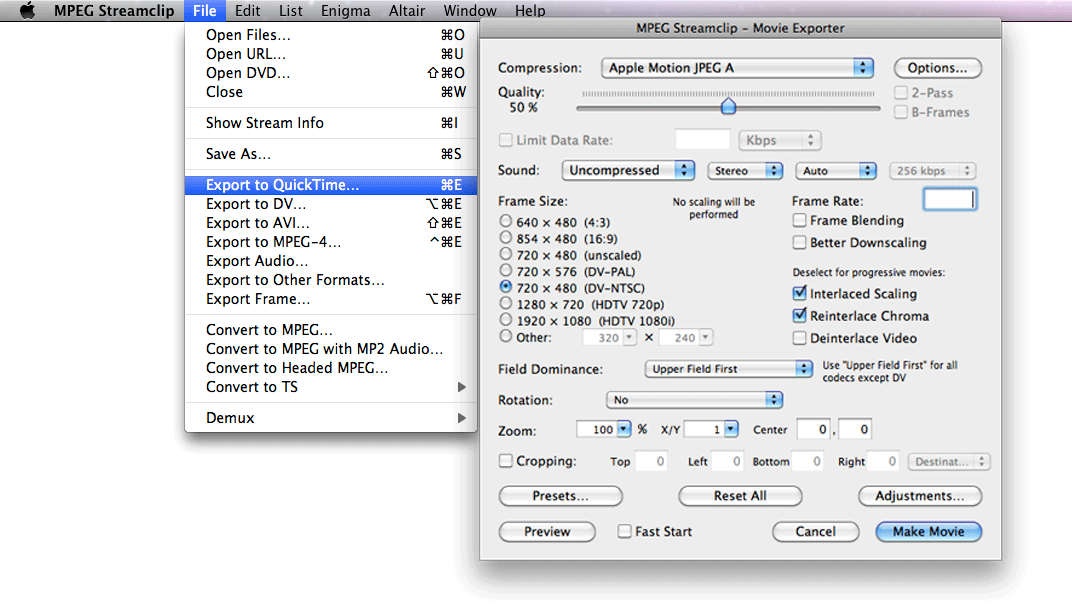The height and width of the screenshot is (607, 1072).
Task: Select Export to AVI…
Action: coord(331,223)
